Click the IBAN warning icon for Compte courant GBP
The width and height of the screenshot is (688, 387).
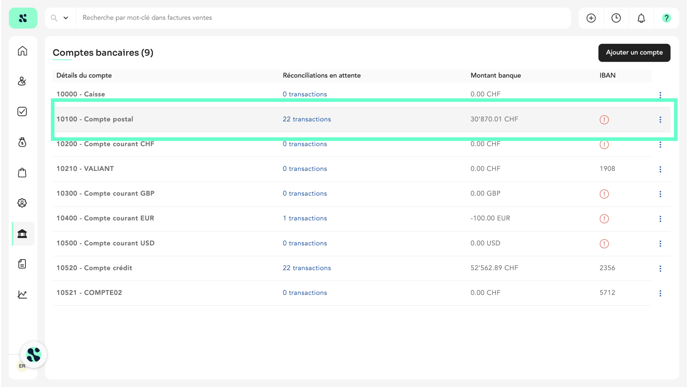coord(604,194)
